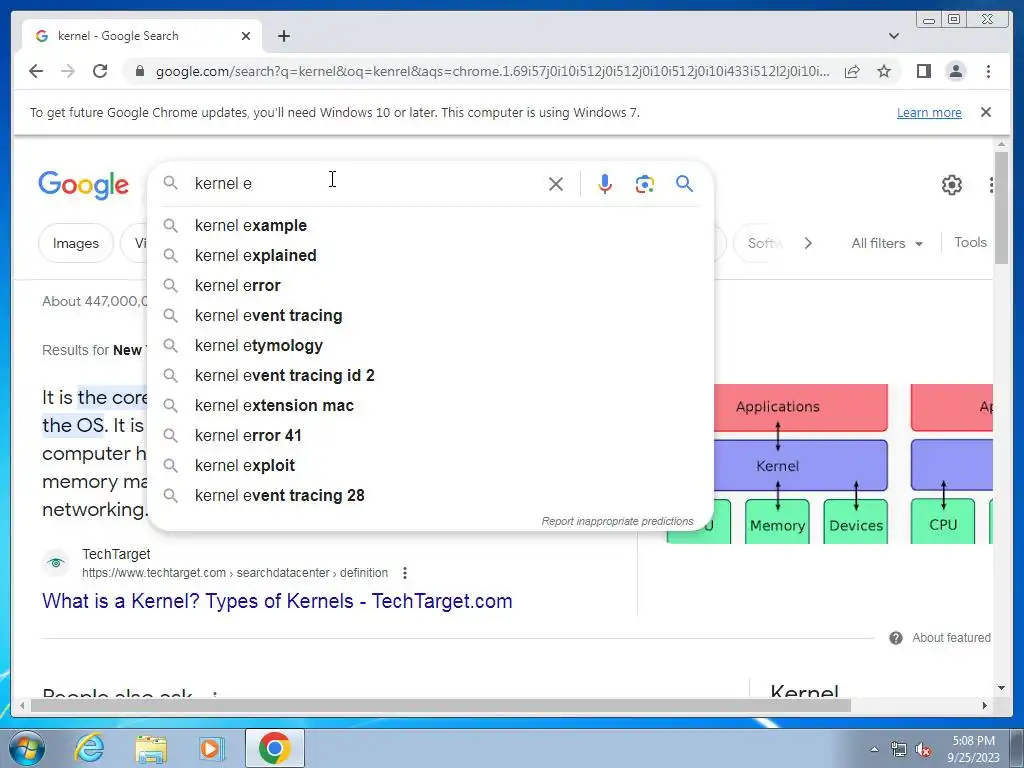Image resolution: width=1024 pixels, height=768 pixels.
Task: Click the forward navigation arrow
Action: (x=68, y=71)
